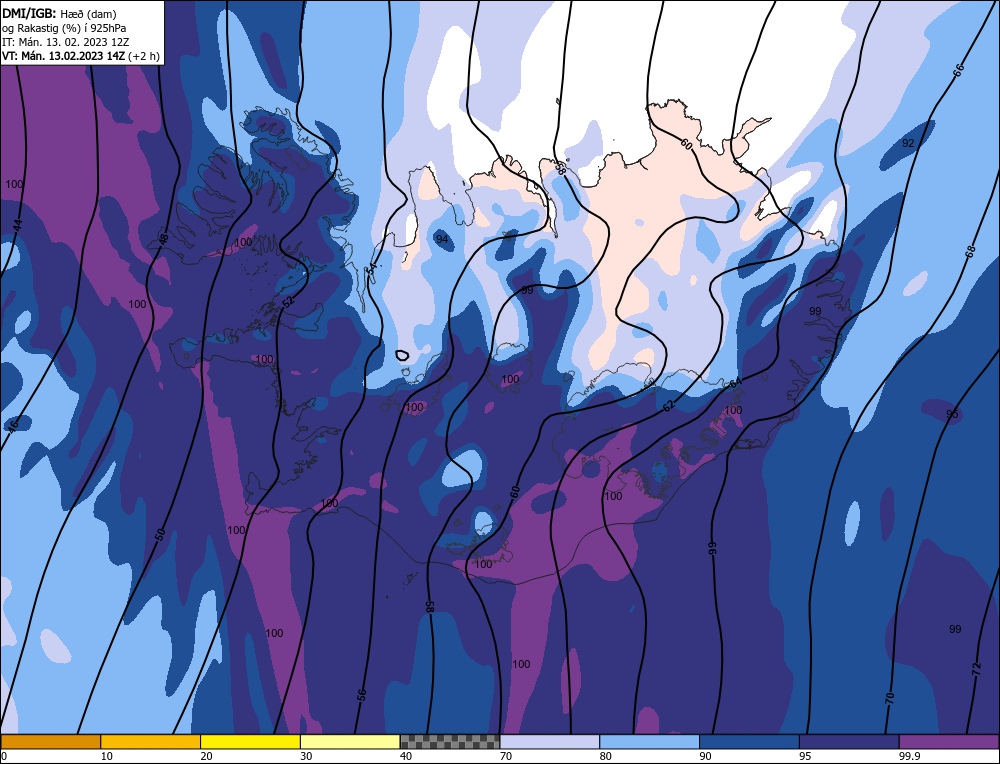Click the legend tick label '90'

pos(705,756)
